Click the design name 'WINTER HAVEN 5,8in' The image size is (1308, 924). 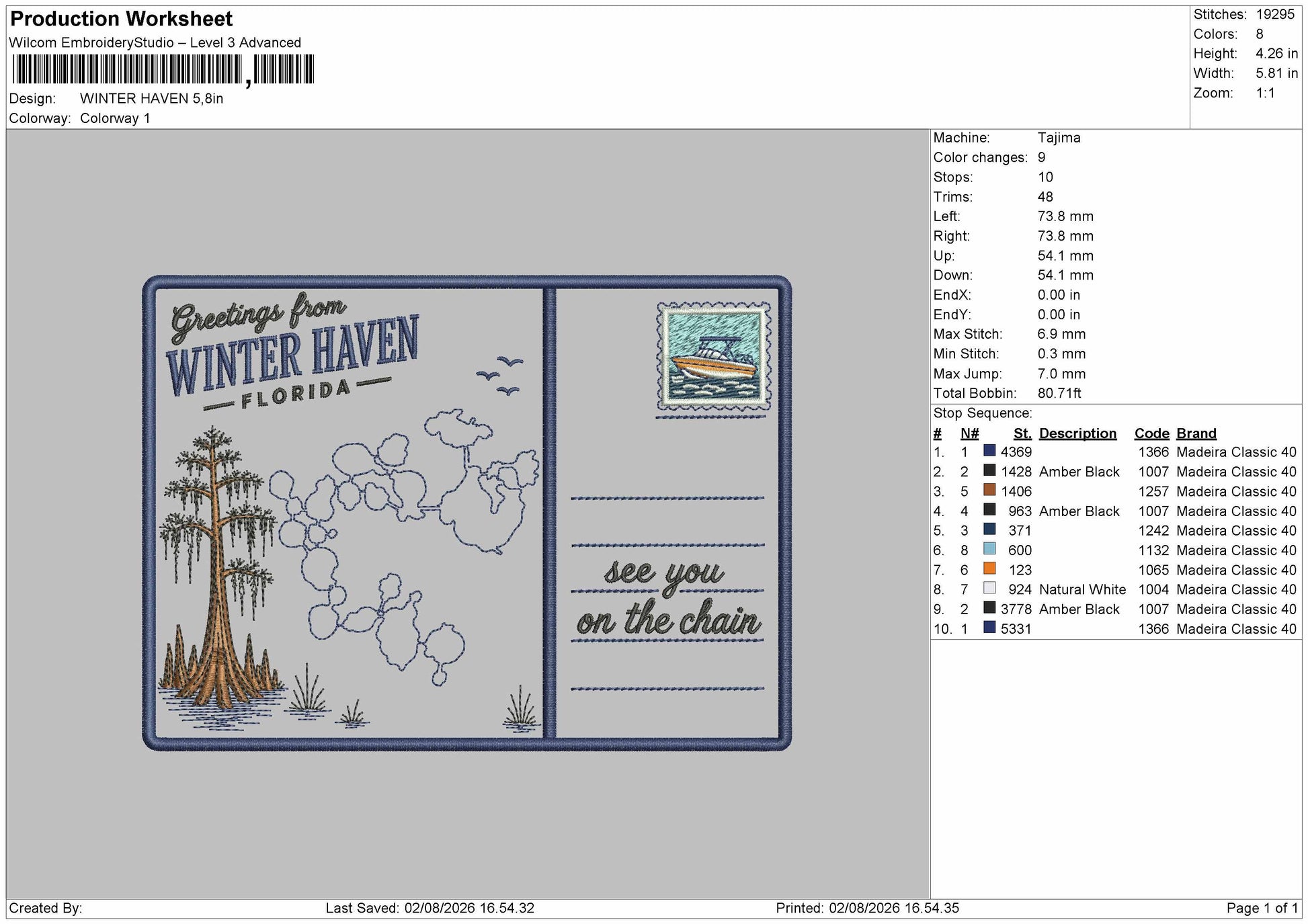(x=151, y=98)
